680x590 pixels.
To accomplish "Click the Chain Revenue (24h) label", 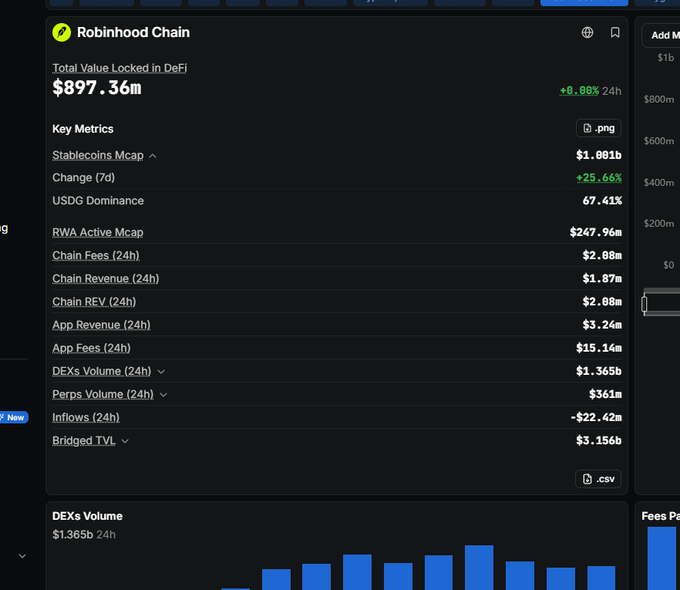I will click(106, 279).
